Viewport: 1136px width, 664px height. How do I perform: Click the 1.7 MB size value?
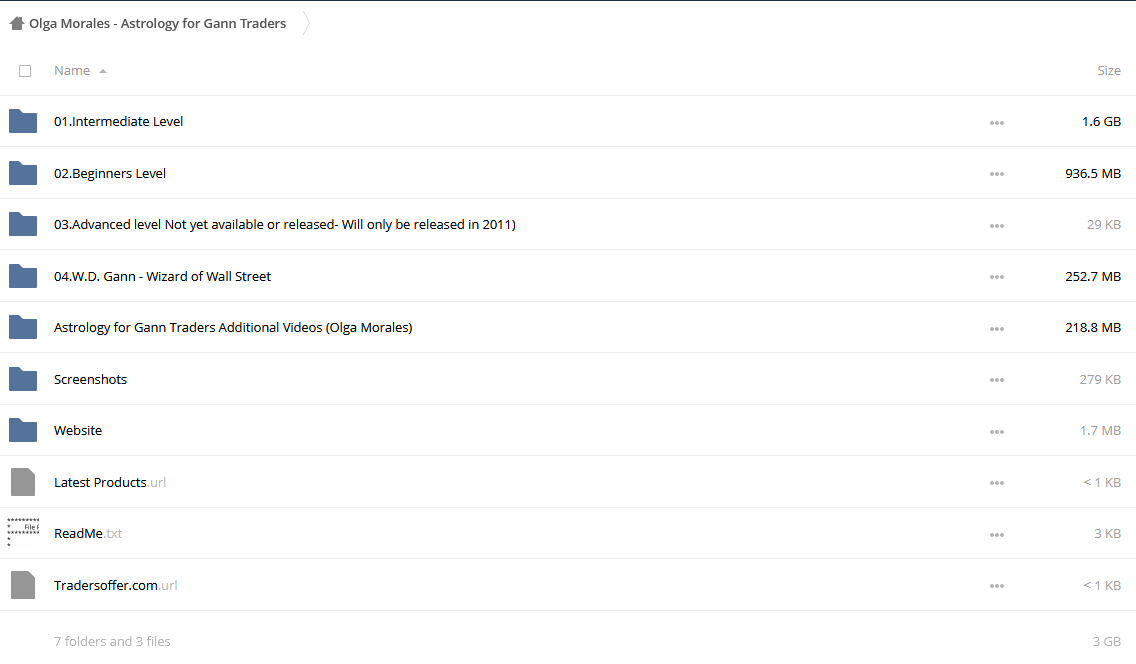[x=1100, y=430]
